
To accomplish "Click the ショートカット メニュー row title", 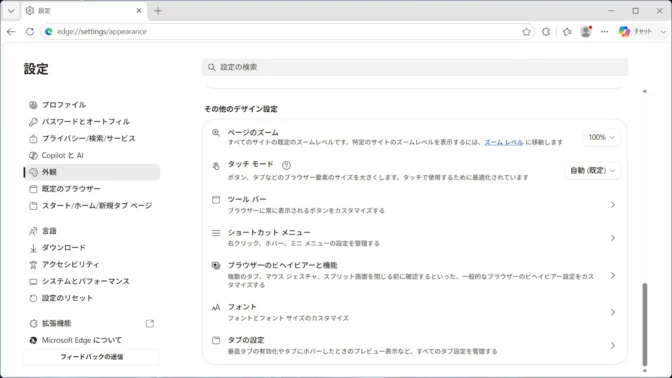I will point(269,232).
